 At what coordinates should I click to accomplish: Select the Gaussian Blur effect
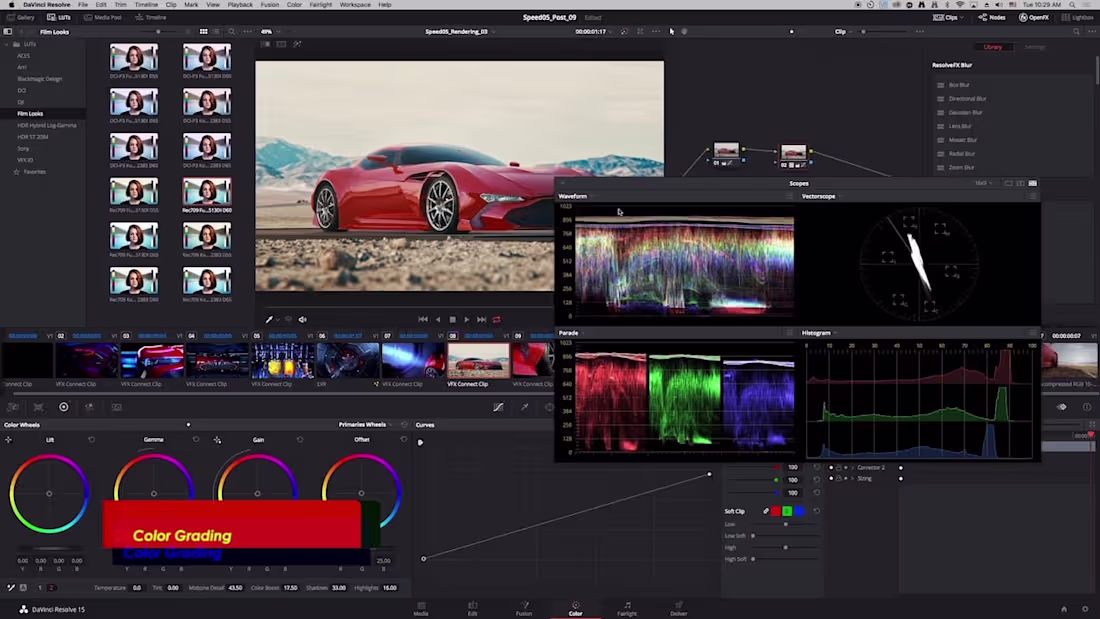[x=966, y=112]
